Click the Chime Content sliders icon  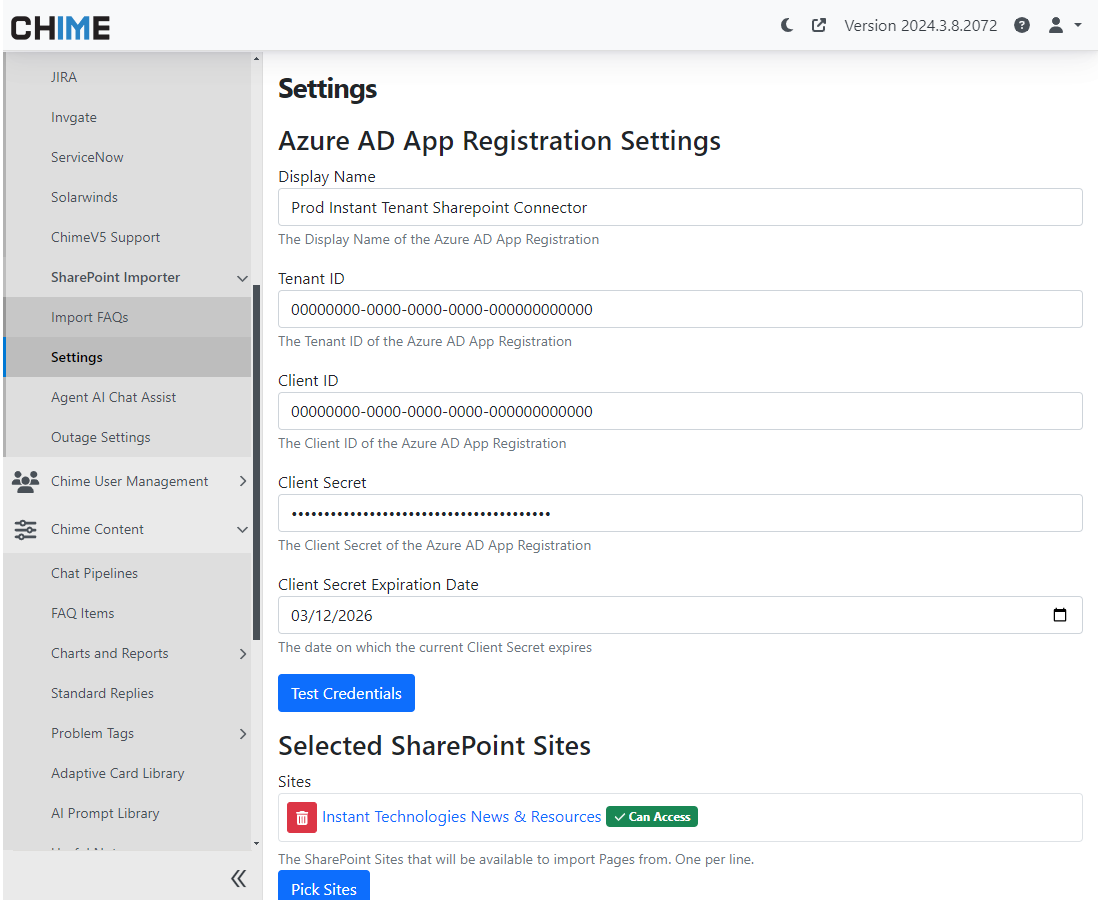click(x=26, y=530)
